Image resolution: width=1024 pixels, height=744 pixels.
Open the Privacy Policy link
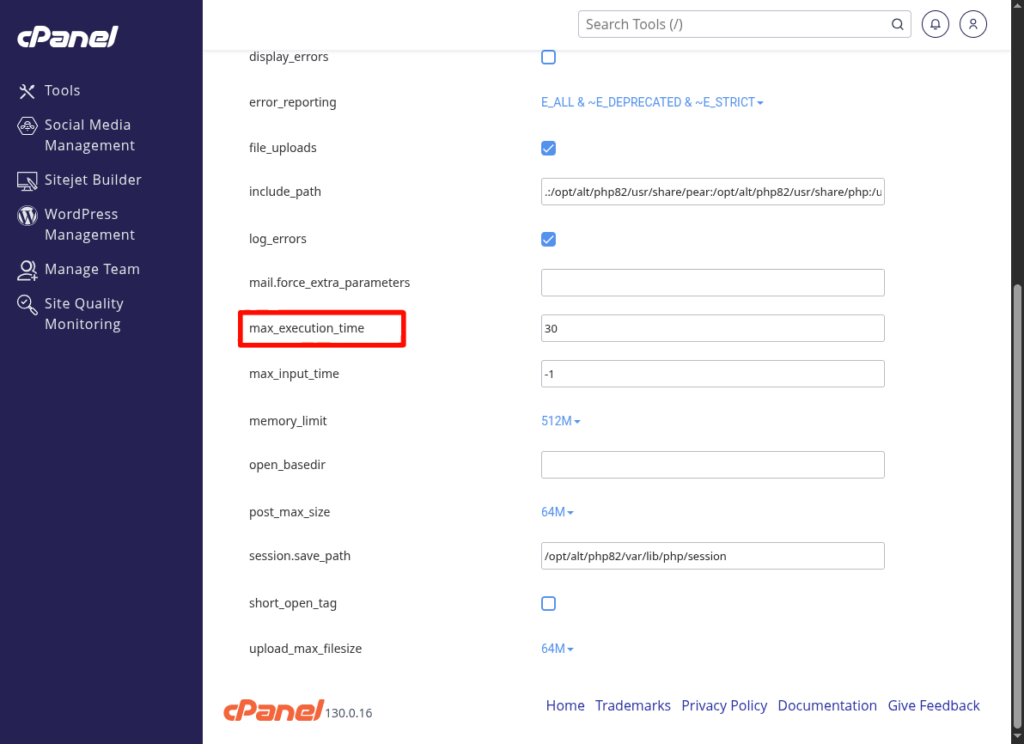tap(724, 706)
